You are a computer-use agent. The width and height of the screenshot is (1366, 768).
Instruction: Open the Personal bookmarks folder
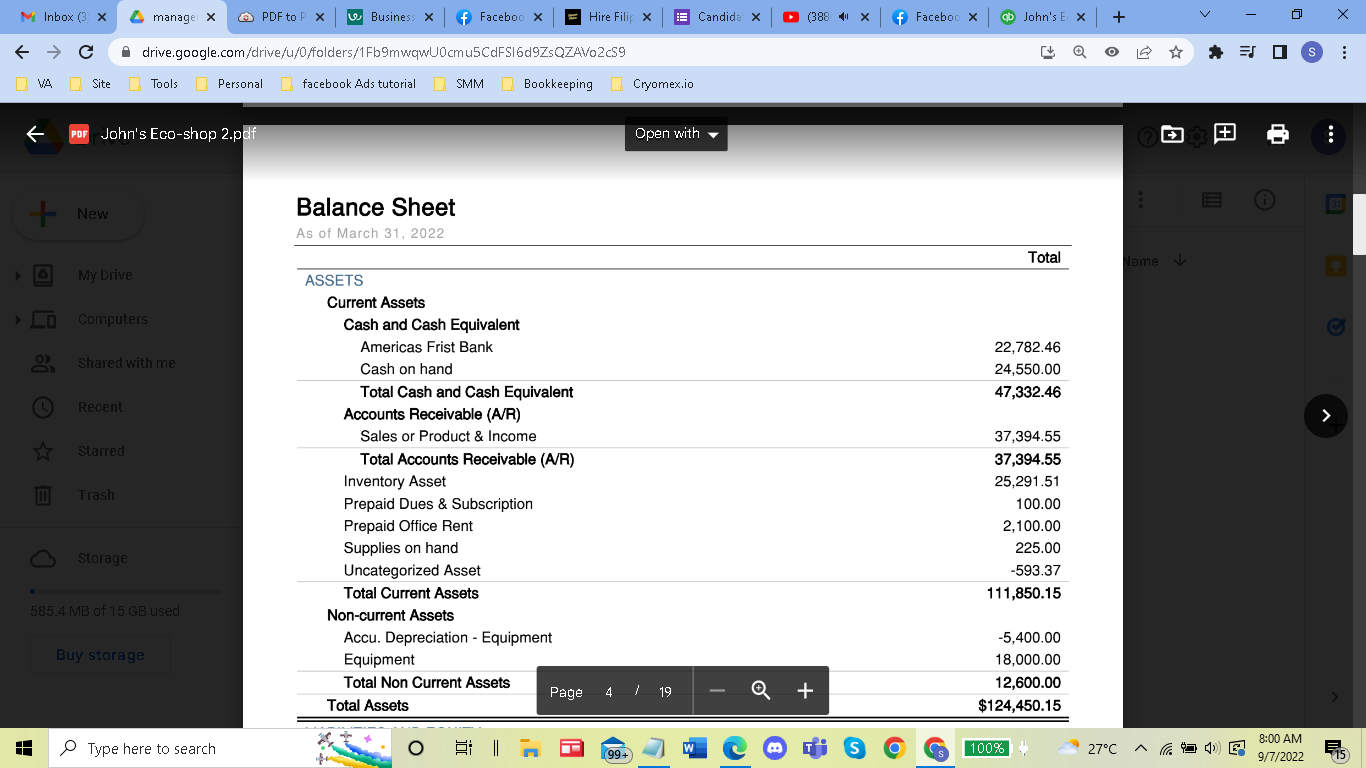230,84
